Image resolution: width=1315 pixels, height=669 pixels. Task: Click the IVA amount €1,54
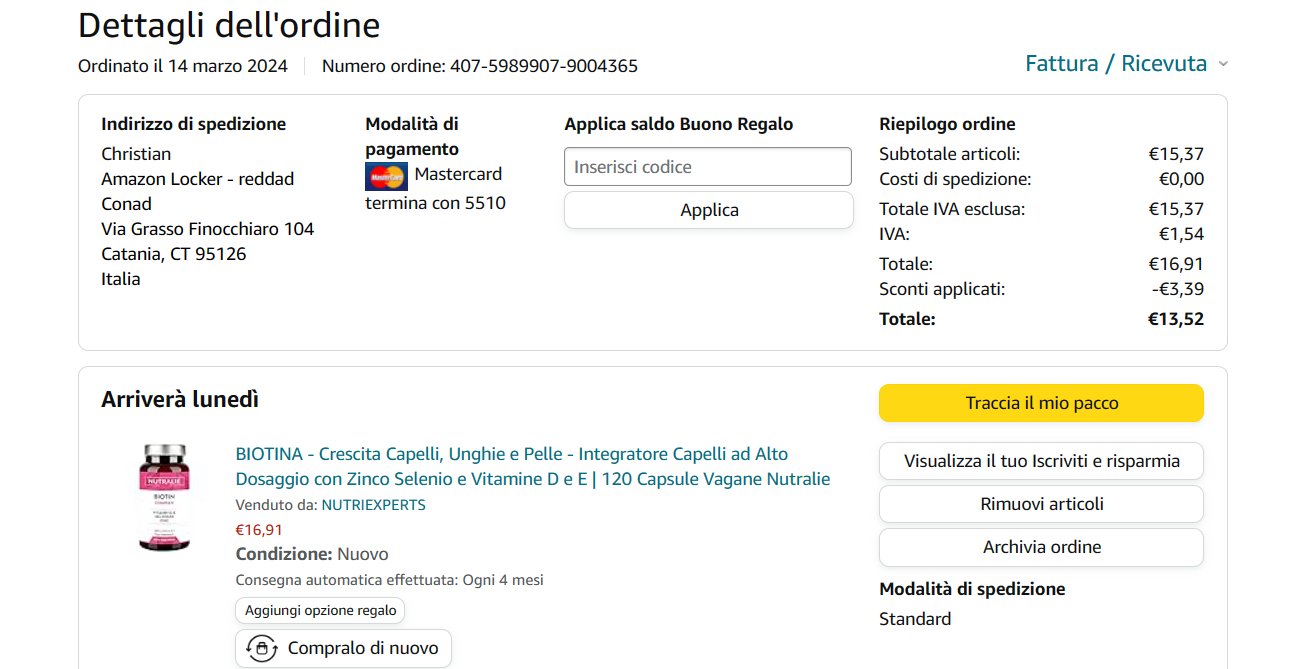[x=1181, y=234]
